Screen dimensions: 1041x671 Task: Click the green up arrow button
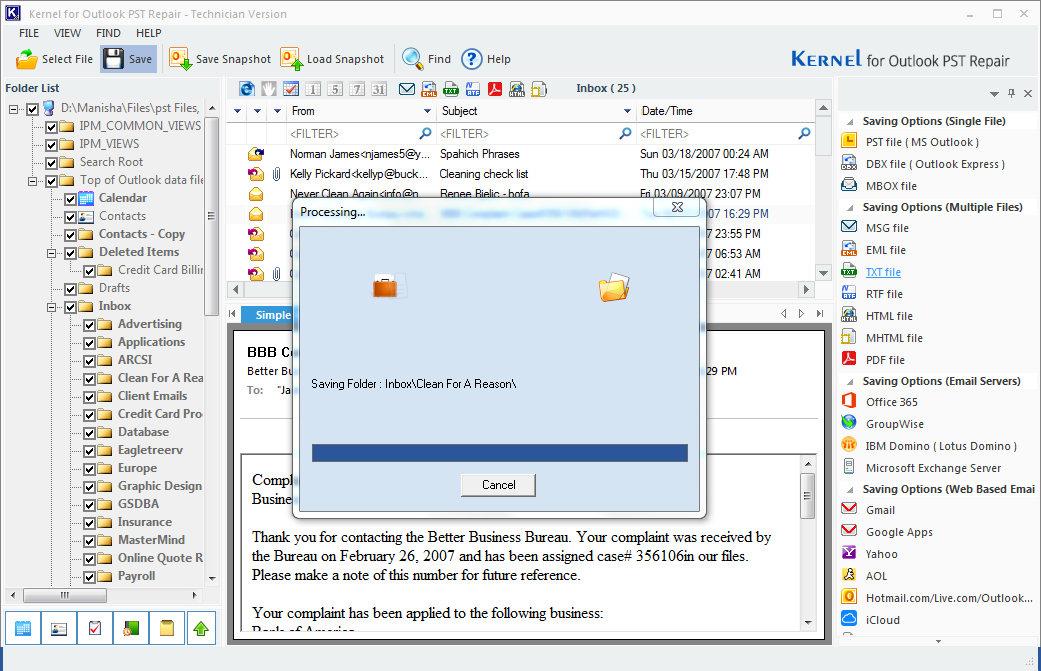point(201,628)
